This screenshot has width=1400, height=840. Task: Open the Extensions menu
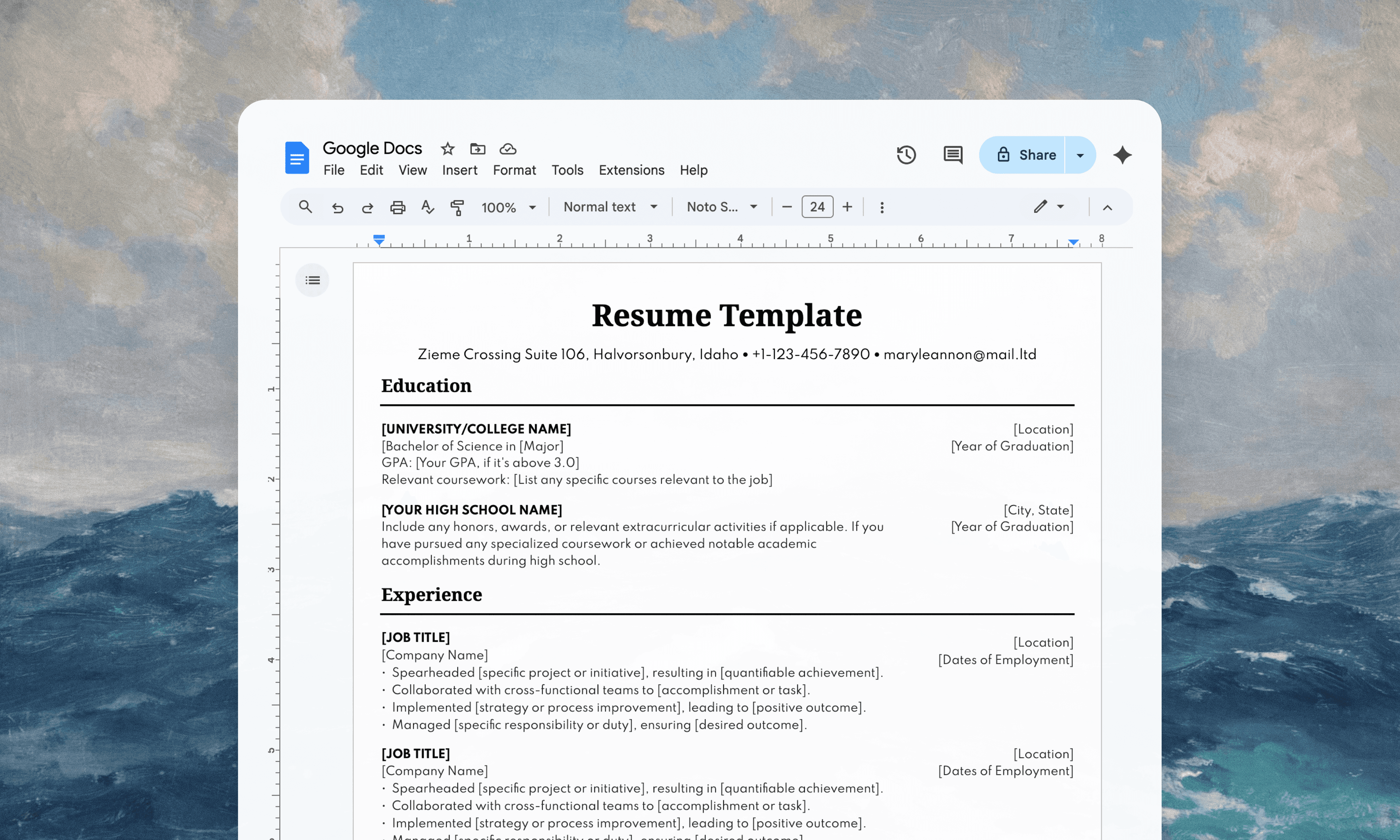tap(631, 170)
